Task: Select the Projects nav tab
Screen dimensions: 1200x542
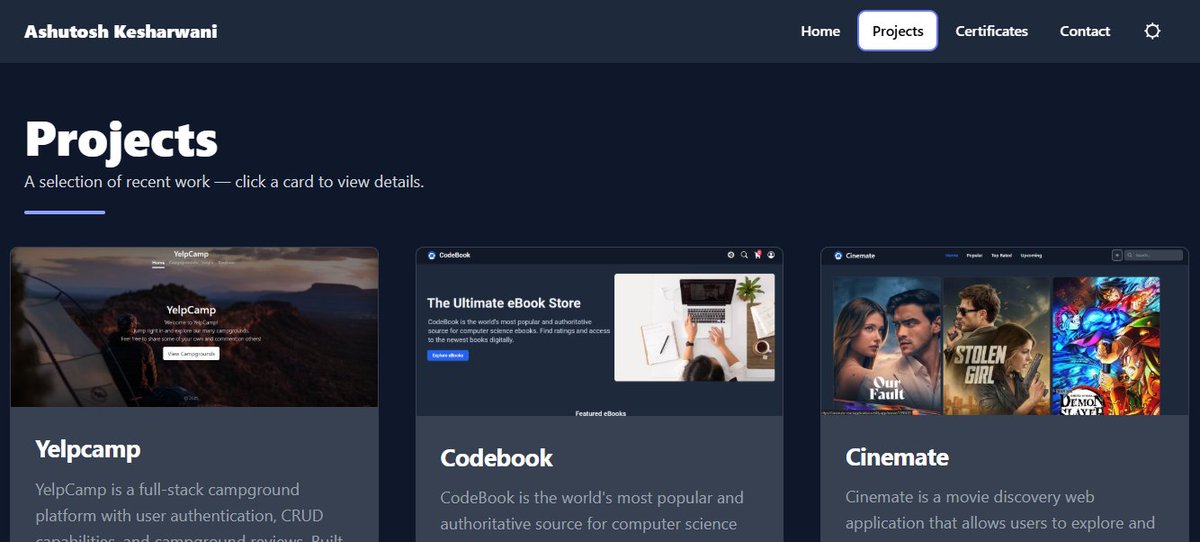Action: tap(897, 31)
